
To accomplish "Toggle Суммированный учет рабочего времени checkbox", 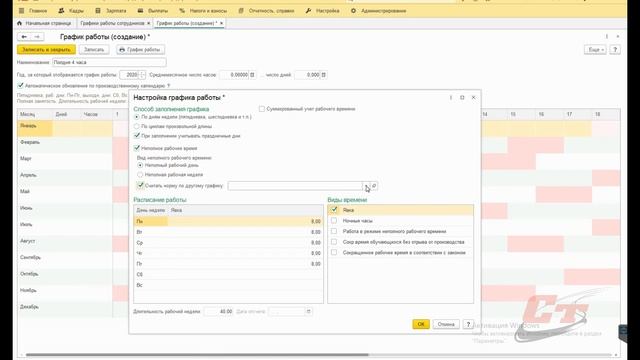I will 262,109.
